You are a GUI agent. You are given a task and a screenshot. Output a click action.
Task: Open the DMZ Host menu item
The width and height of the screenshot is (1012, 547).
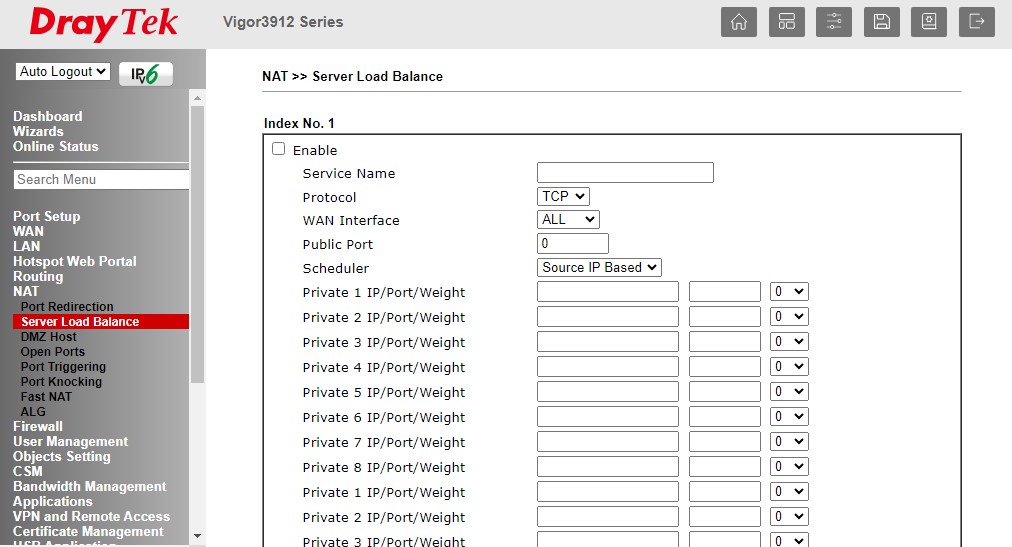(x=49, y=337)
